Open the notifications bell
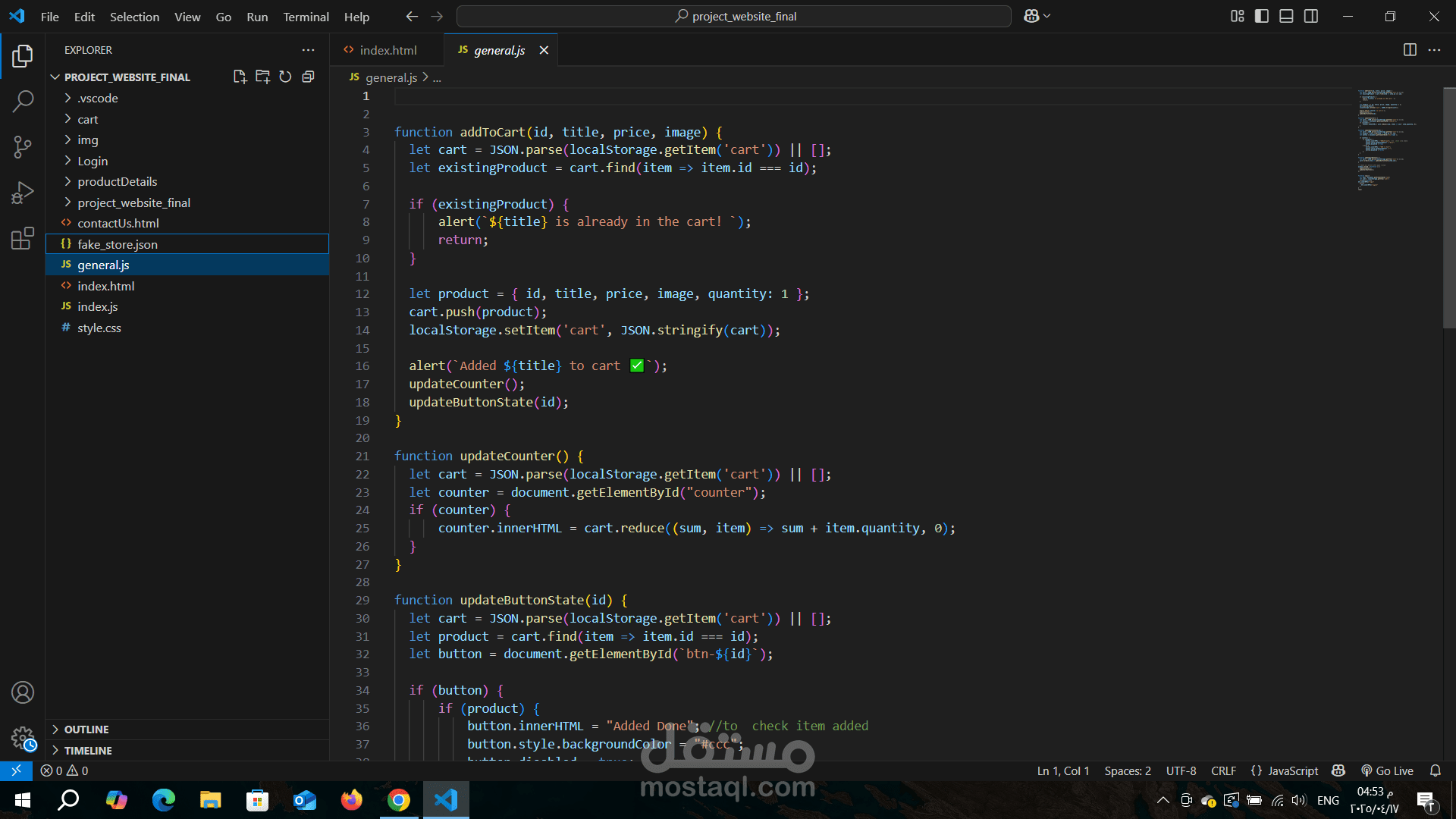The width and height of the screenshot is (1456, 819). coord(1436,770)
